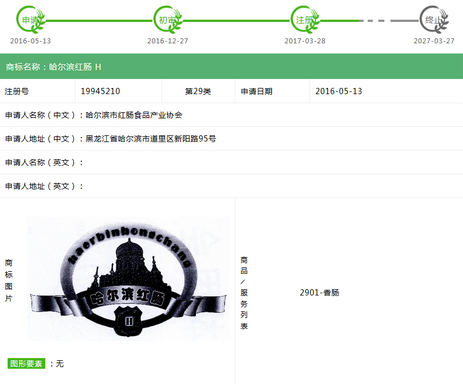The image size is (463, 384).
Task: Click the 注册号 label
Action: click(x=17, y=91)
